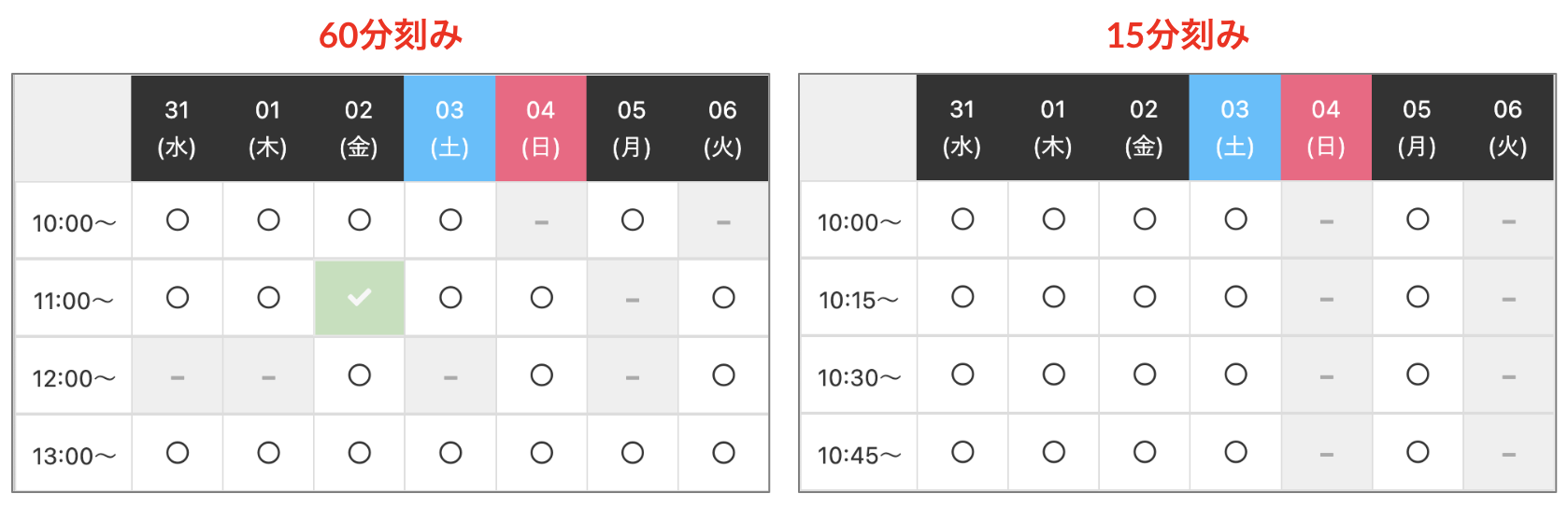Click the blue 03 (土) header in 60分刻み table
Screen dimensions: 1568x508
(x=449, y=128)
